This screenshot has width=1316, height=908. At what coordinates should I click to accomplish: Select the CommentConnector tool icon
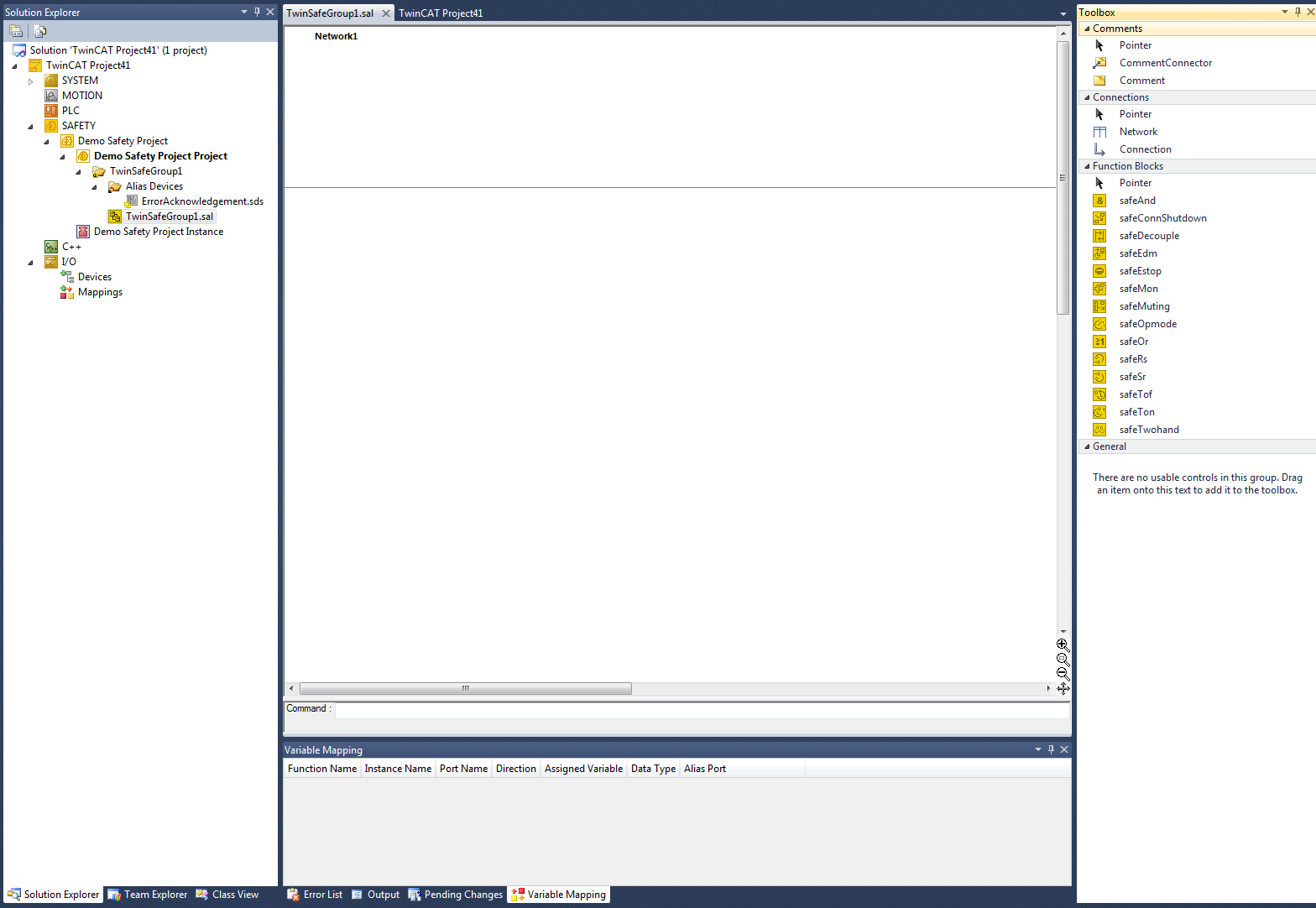coord(1099,63)
